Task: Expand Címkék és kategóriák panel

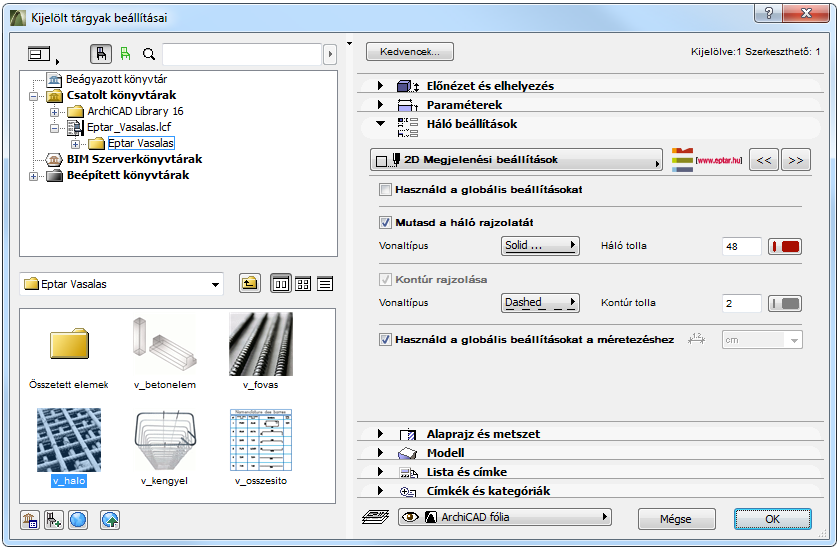Action: point(380,490)
